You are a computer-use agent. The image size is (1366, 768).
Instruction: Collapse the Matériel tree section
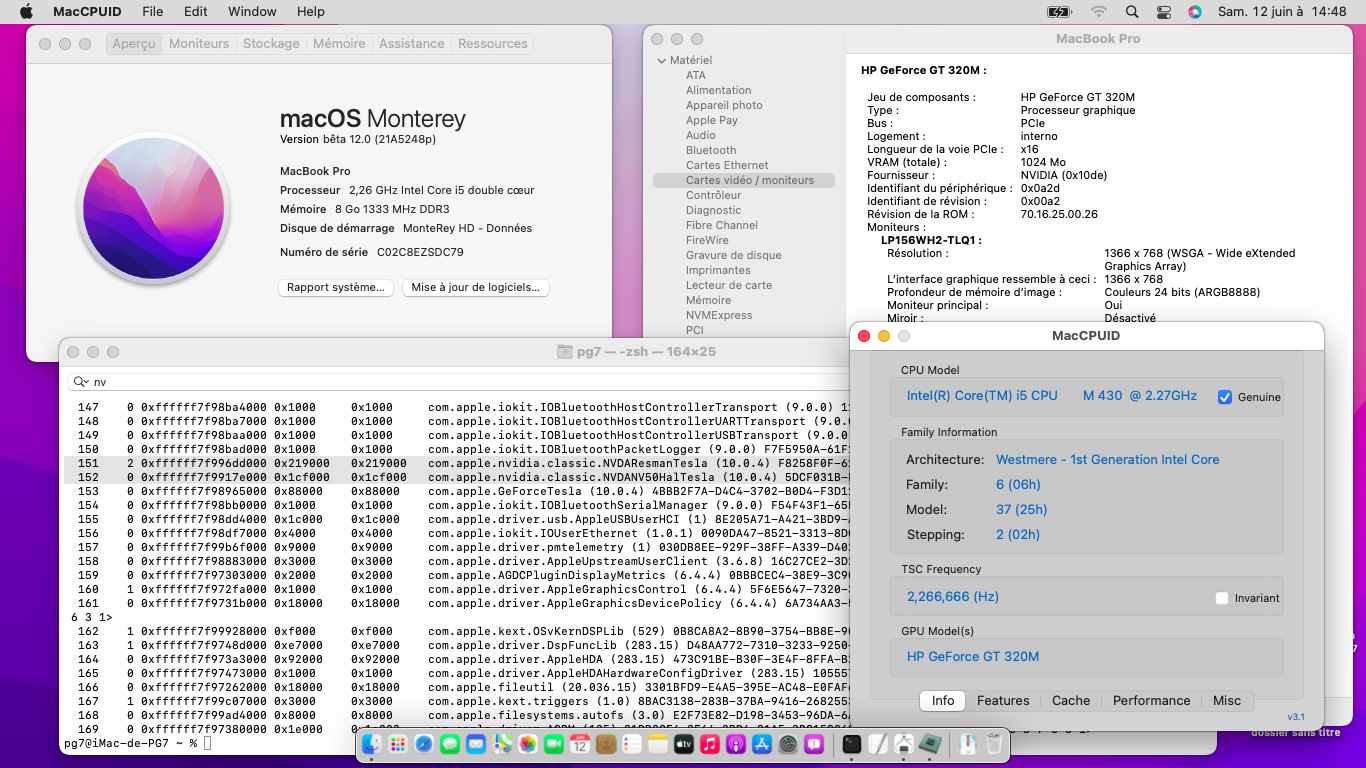662,60
